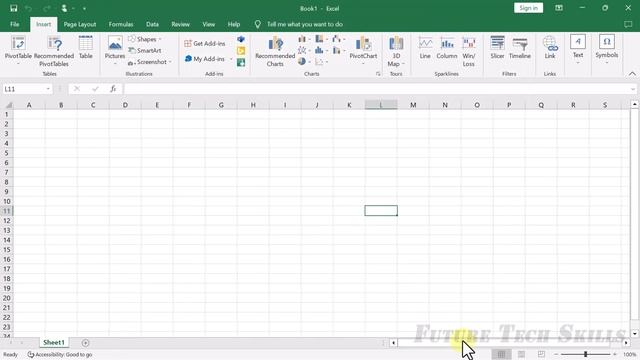Open the Symbols group dropdown
640x360 pixels.
point(607,50)
